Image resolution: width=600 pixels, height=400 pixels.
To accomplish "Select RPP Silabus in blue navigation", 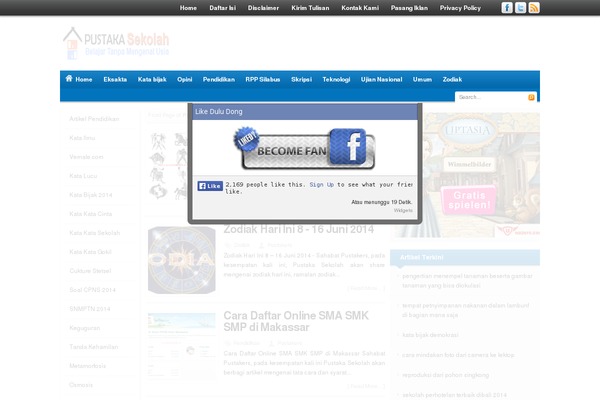I will coord(262,79).
